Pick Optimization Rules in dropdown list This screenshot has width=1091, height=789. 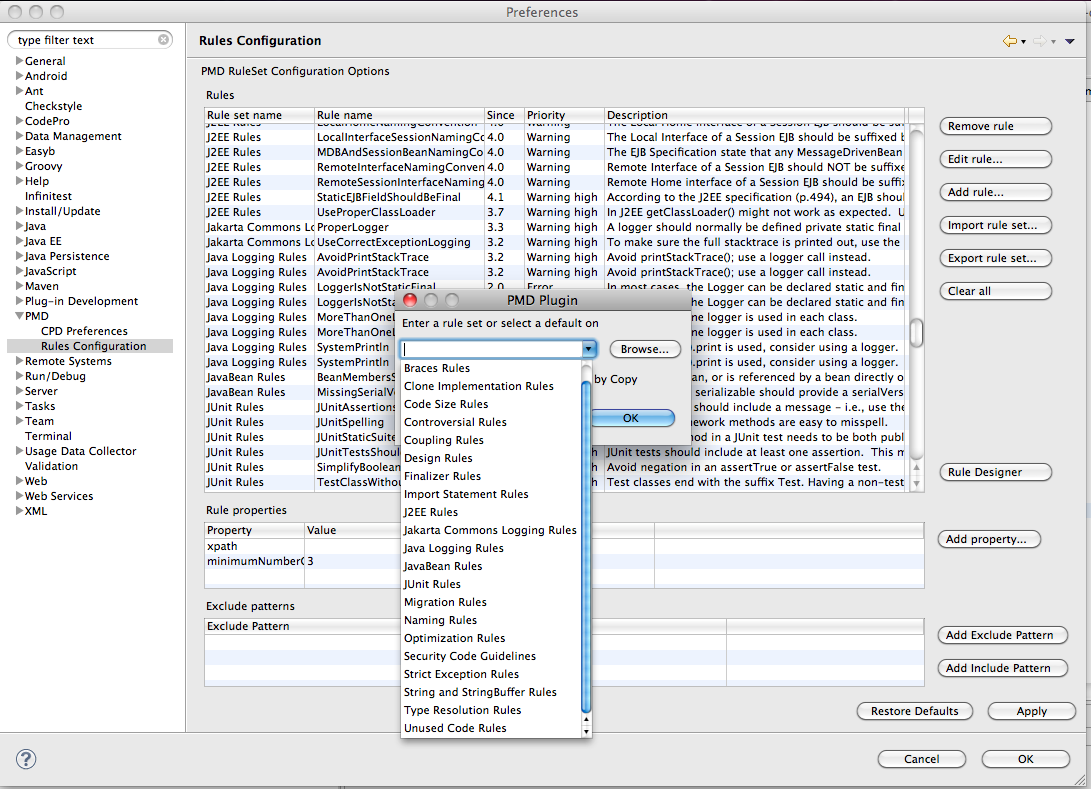[491, 638]
